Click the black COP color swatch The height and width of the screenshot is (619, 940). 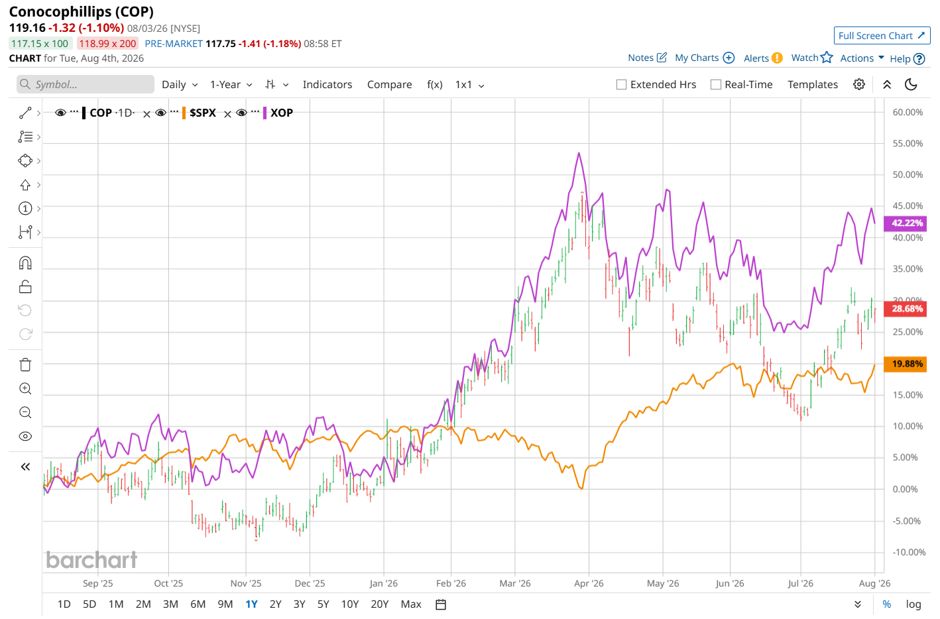click(x=84, y=113)
